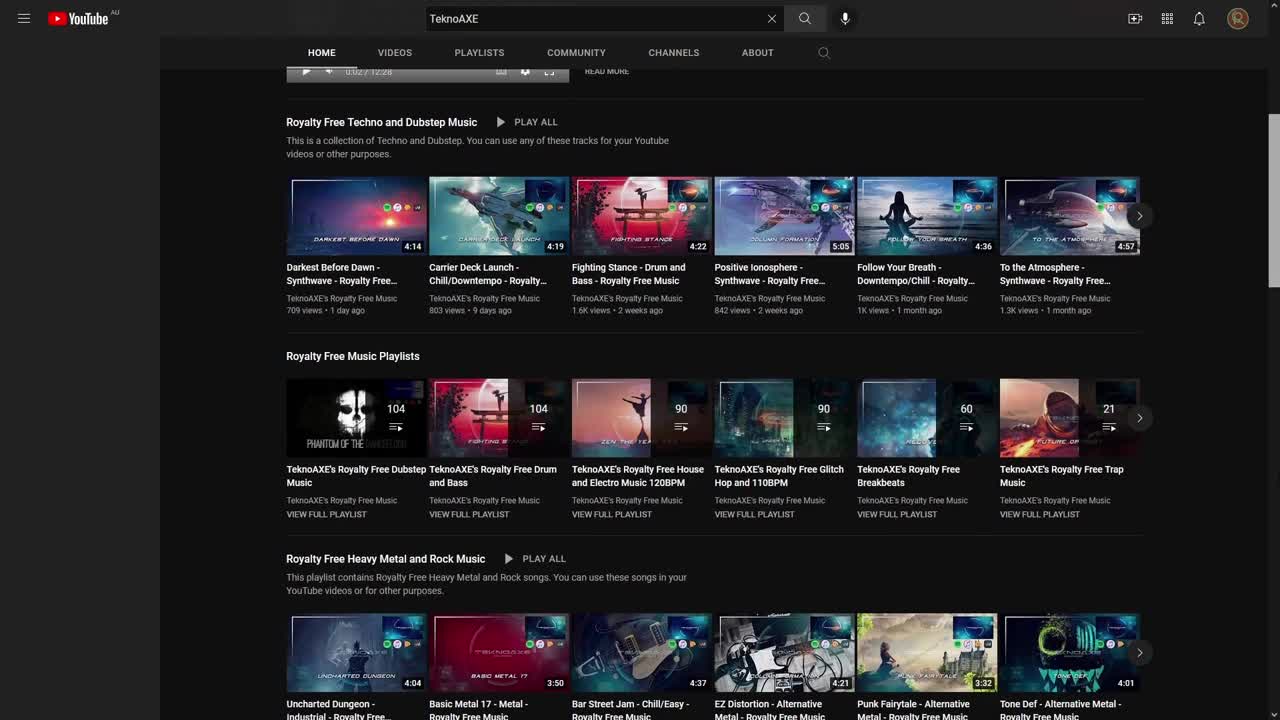Open Positive Ionosphere video thumbnail
Image resolution: width=1280 pixels, height=720 pixels.
(x=784, y=216)
